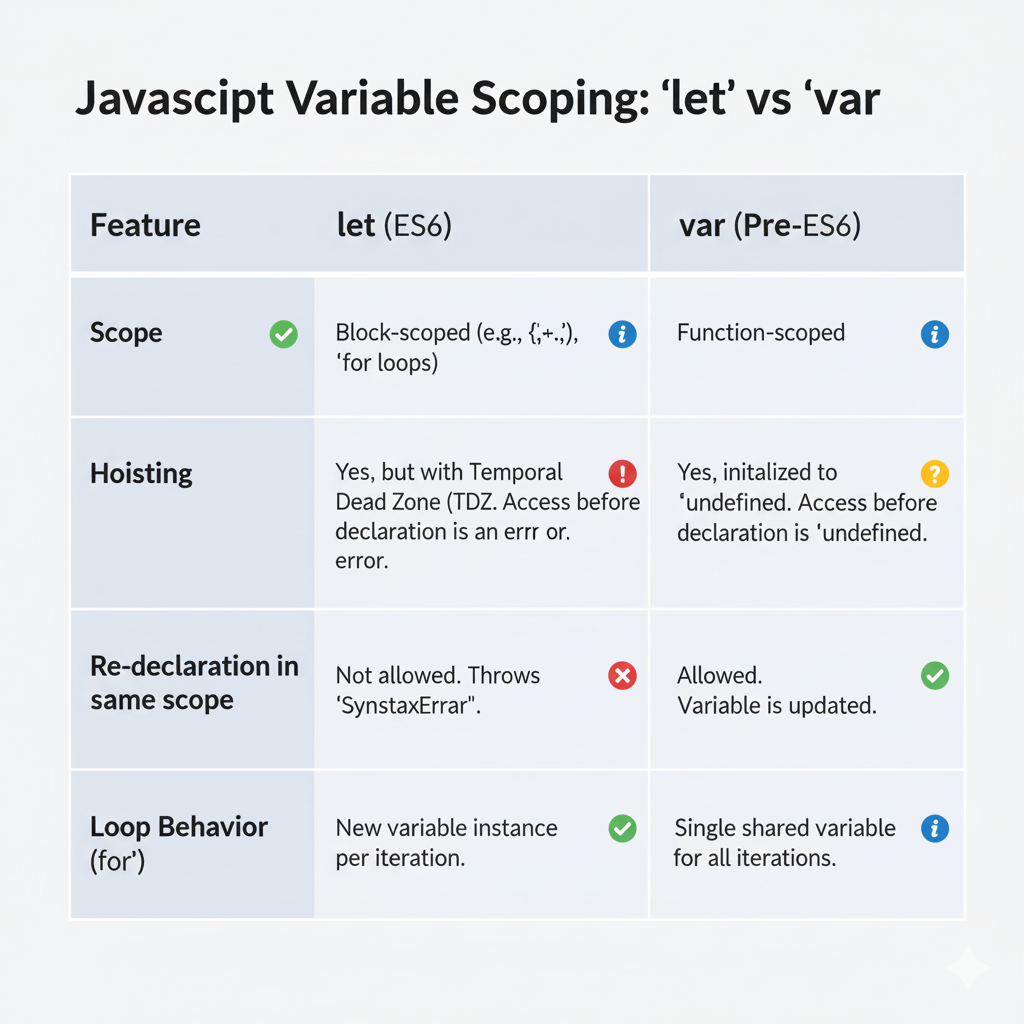
Task: Click the green checkmark beside the Scope label
Action: (x=284, y=334)
